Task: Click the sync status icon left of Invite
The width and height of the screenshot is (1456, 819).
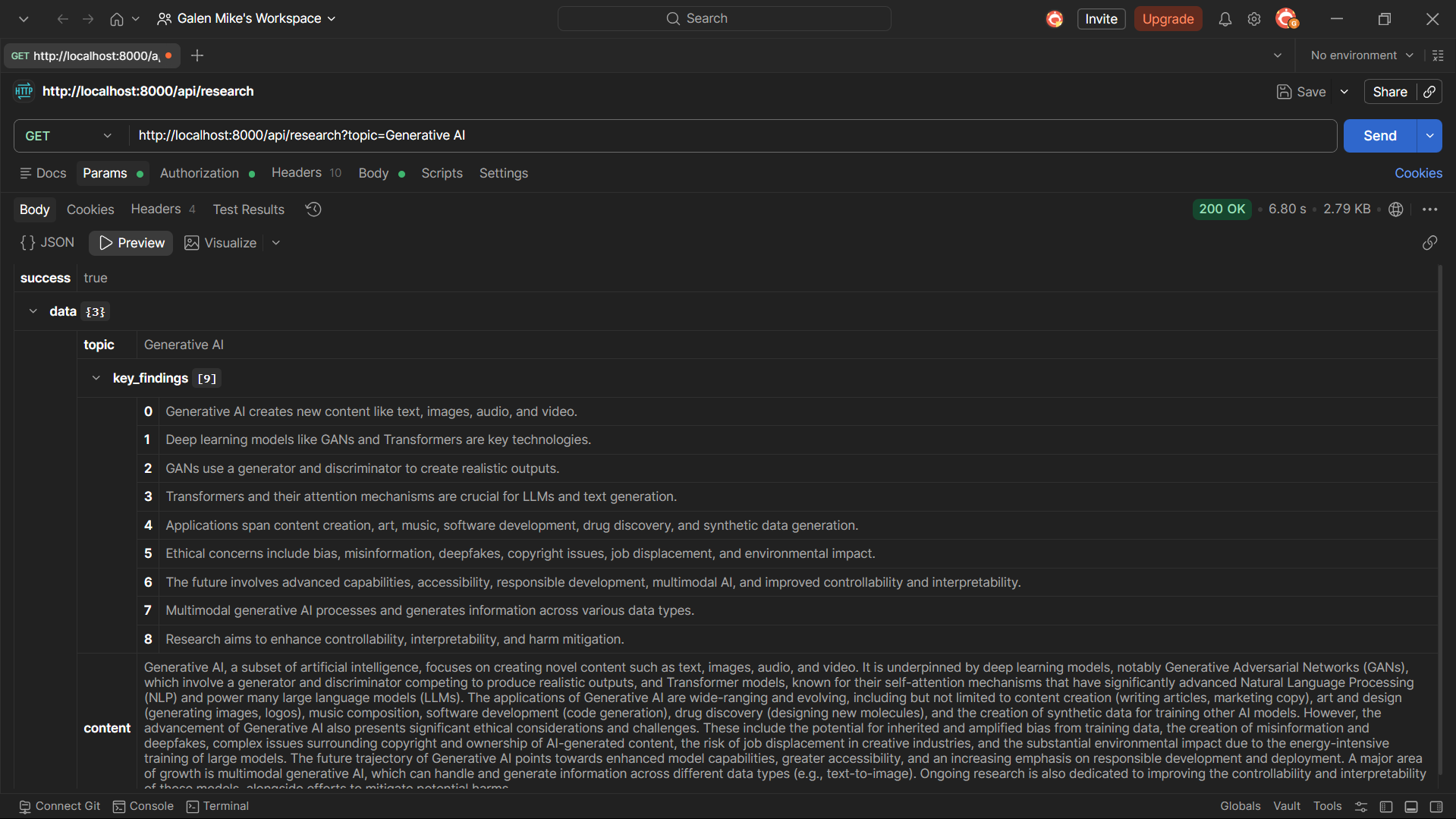Action: [1055, 19]
